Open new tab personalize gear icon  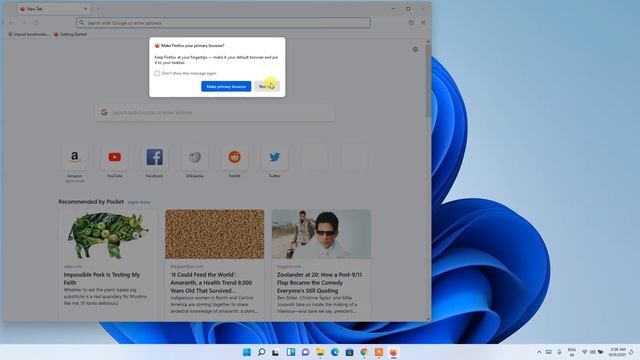[x=415, y=49]
